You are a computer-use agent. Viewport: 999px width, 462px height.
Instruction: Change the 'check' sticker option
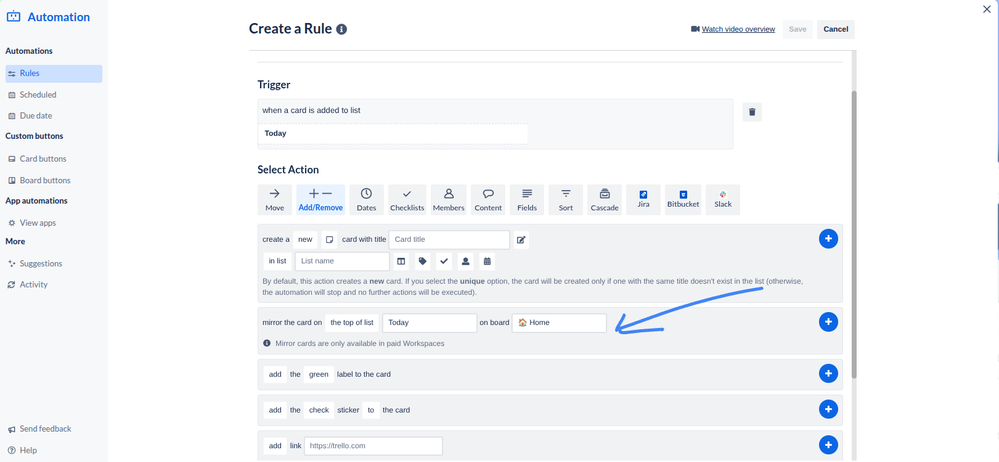point(319,410)
